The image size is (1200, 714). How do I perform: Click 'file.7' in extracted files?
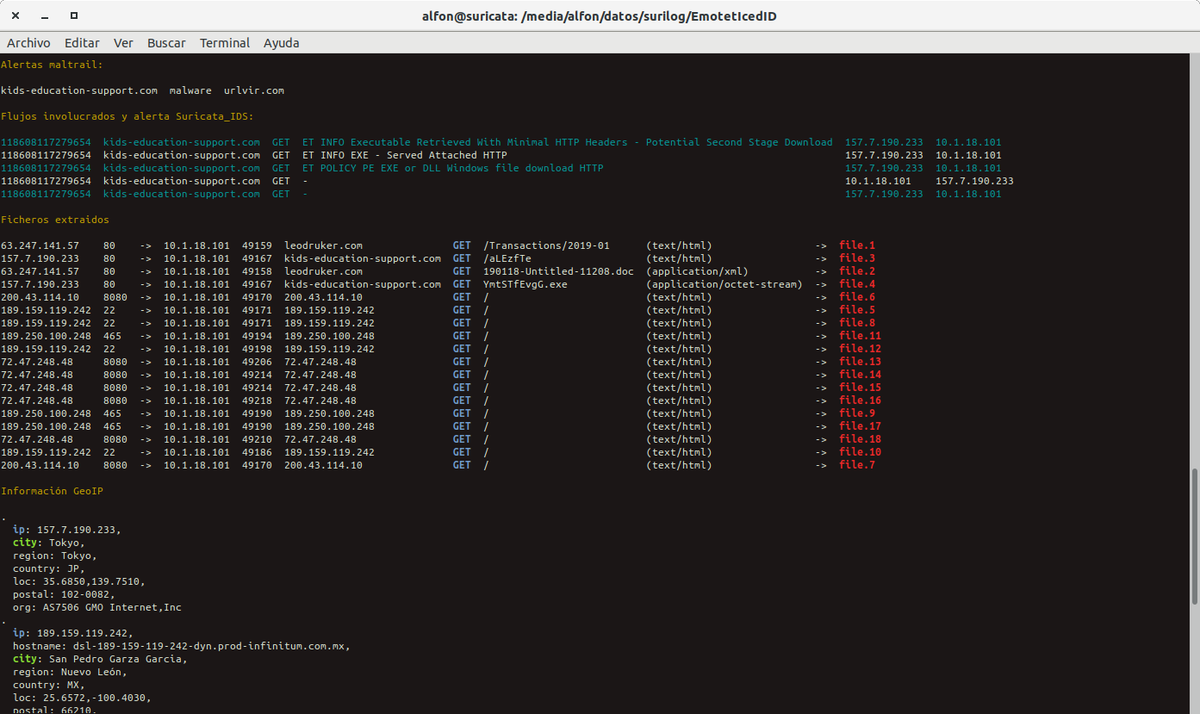[857, 466]
